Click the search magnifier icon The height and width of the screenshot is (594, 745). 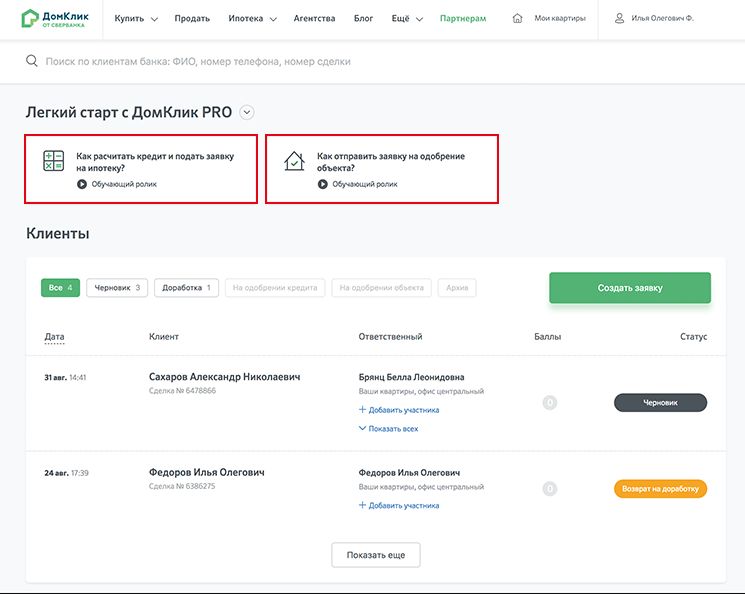(32, 61)
